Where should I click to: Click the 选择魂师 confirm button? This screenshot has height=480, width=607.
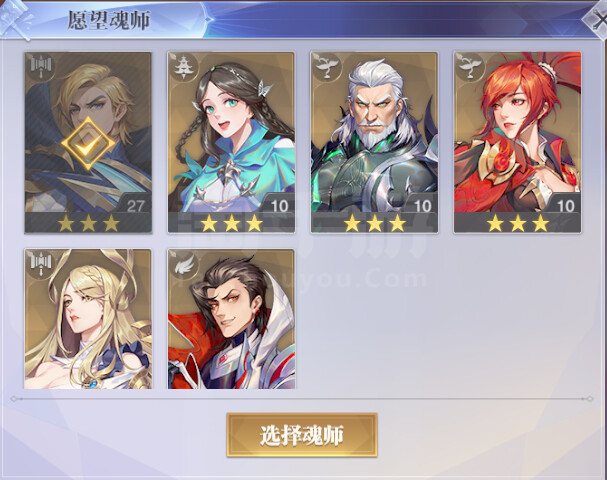coord(302,435)
